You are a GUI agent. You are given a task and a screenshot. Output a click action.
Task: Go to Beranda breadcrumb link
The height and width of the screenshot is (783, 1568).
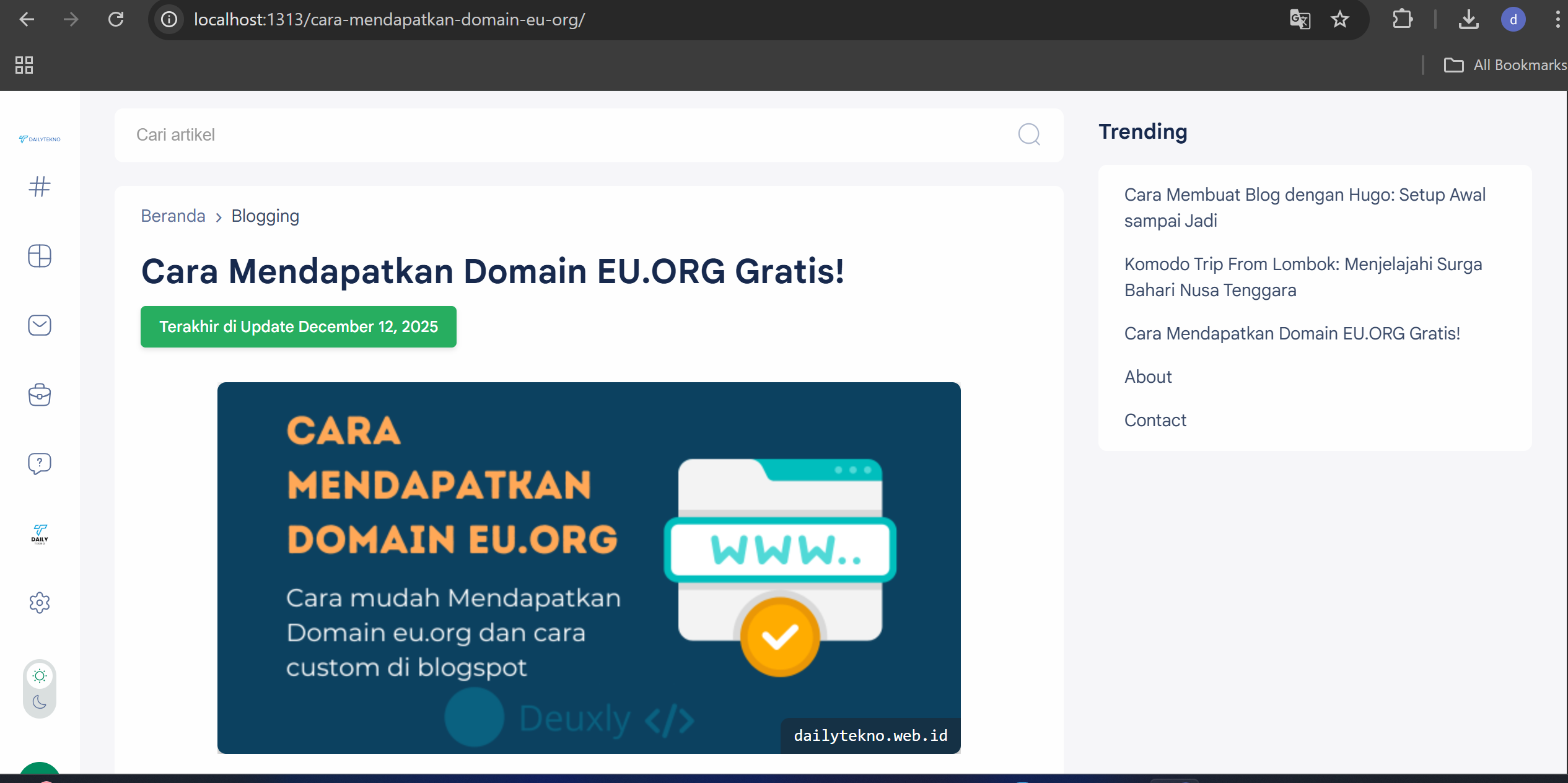[173, 216]
